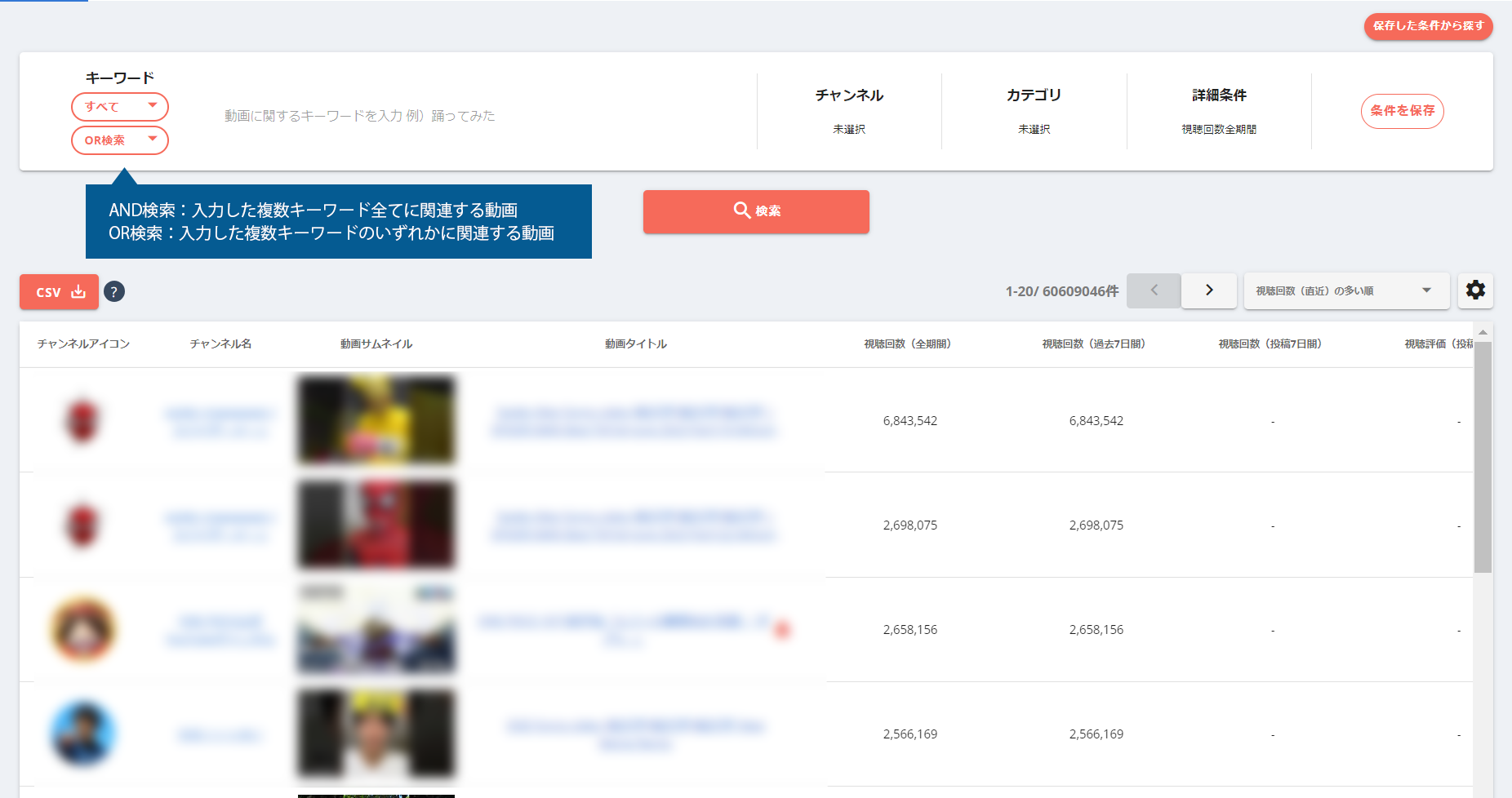Click the first video thumbnail
The image size is (1512, 798).
376,420
